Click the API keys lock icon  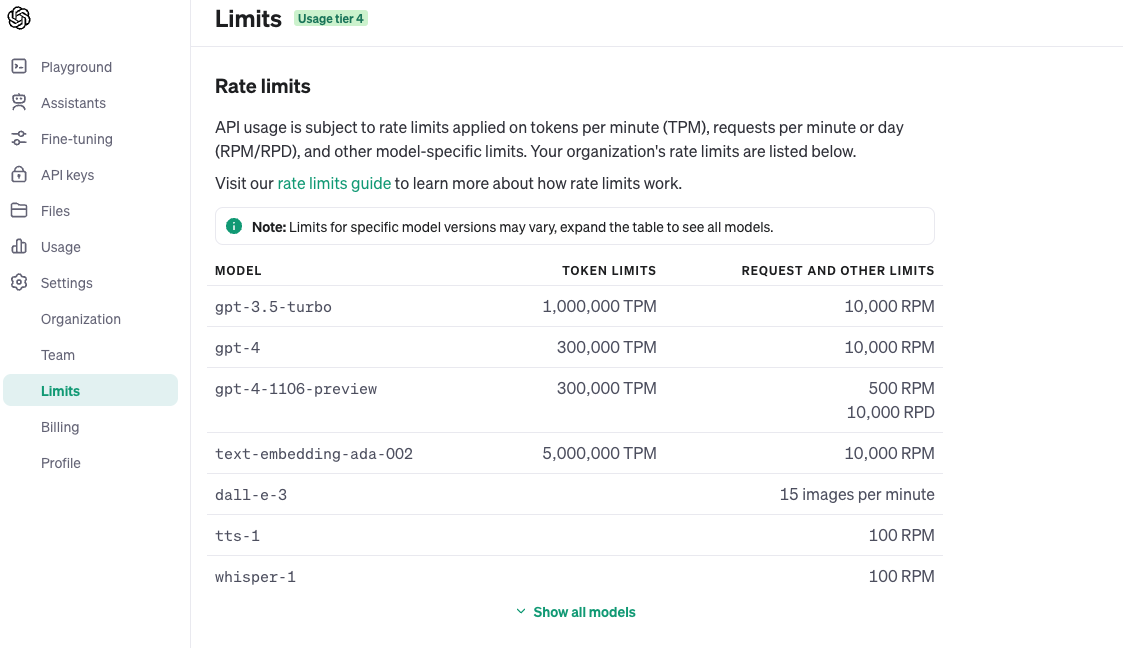click(x=19, y=175)
